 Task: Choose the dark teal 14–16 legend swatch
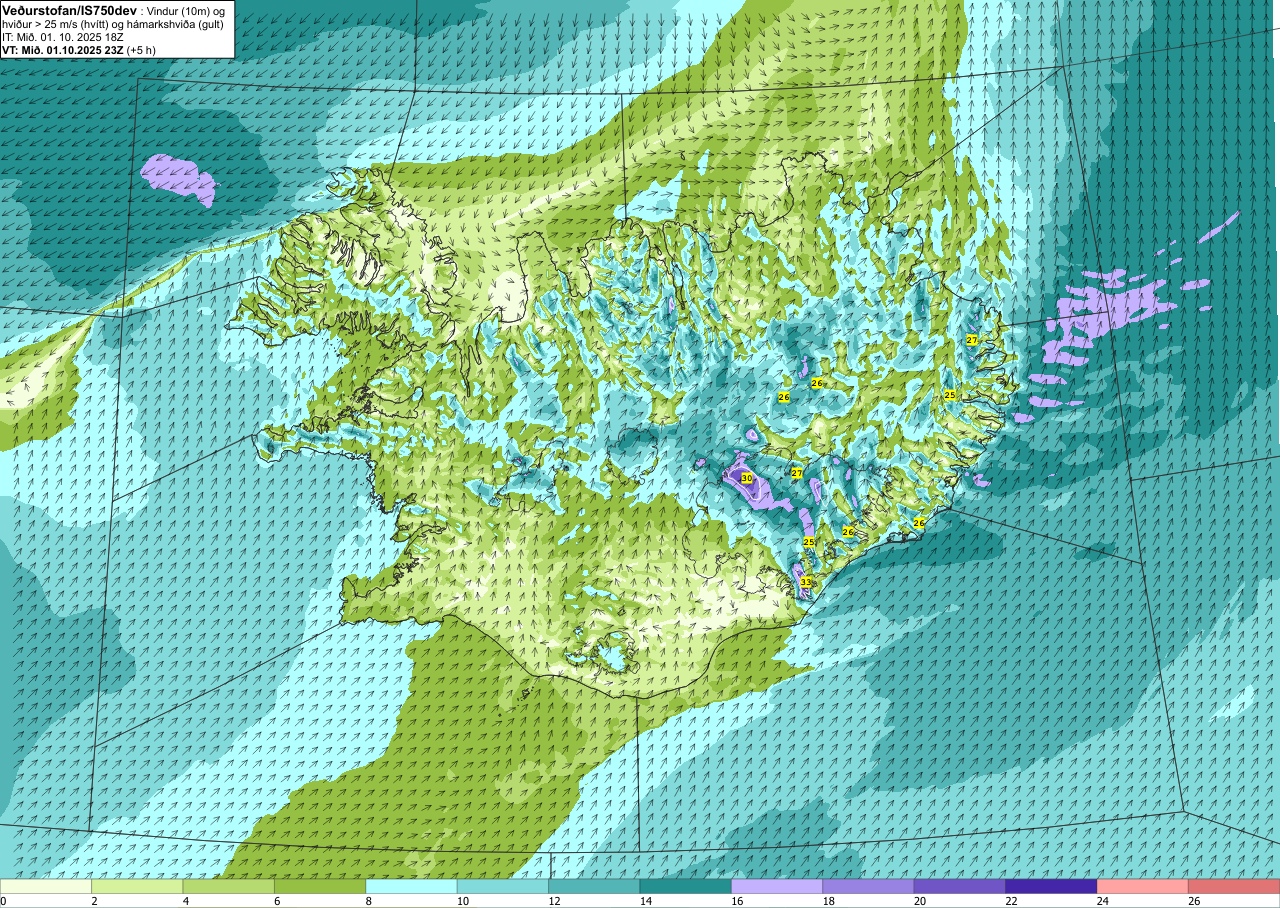click(x=686, y=887)
